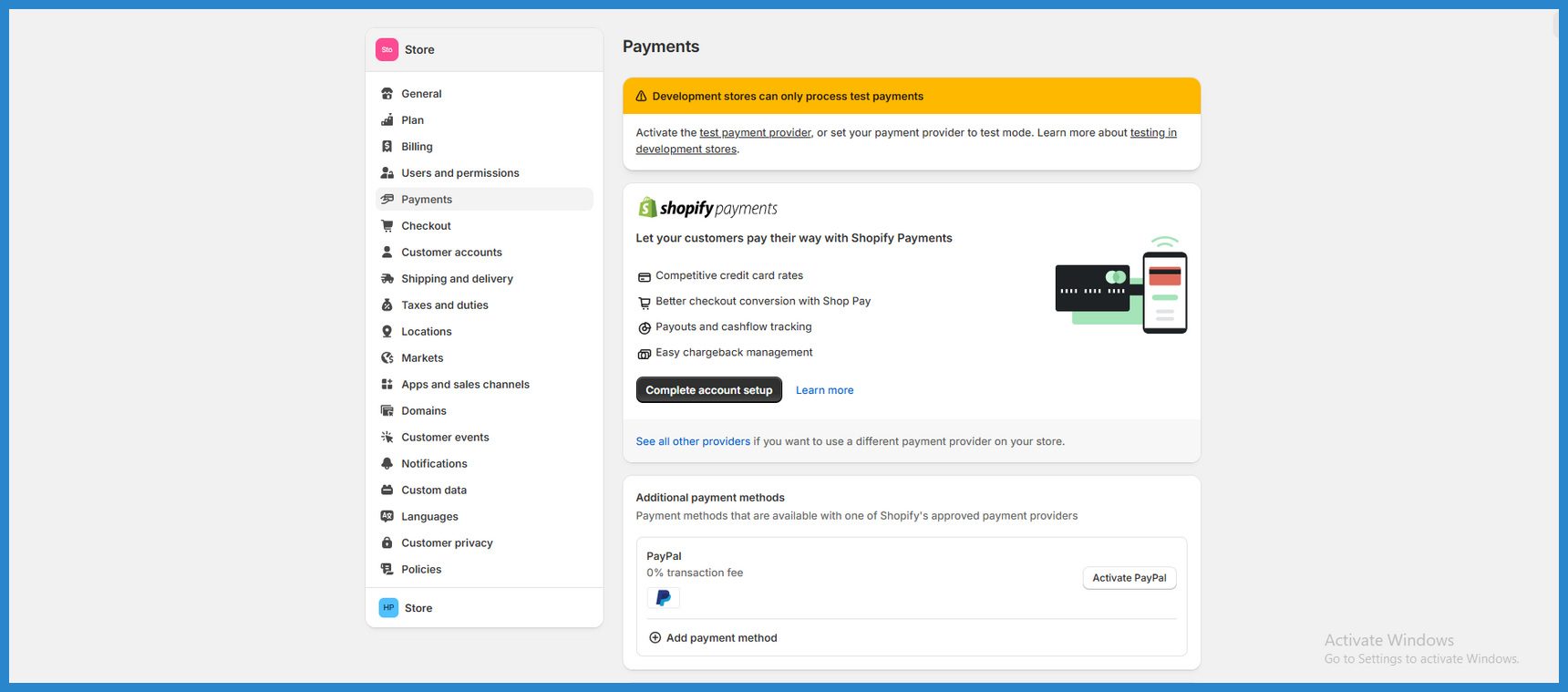1568x692 pixels.
Task: Follow the test payment provider link
Action: [x=755, y=133]
